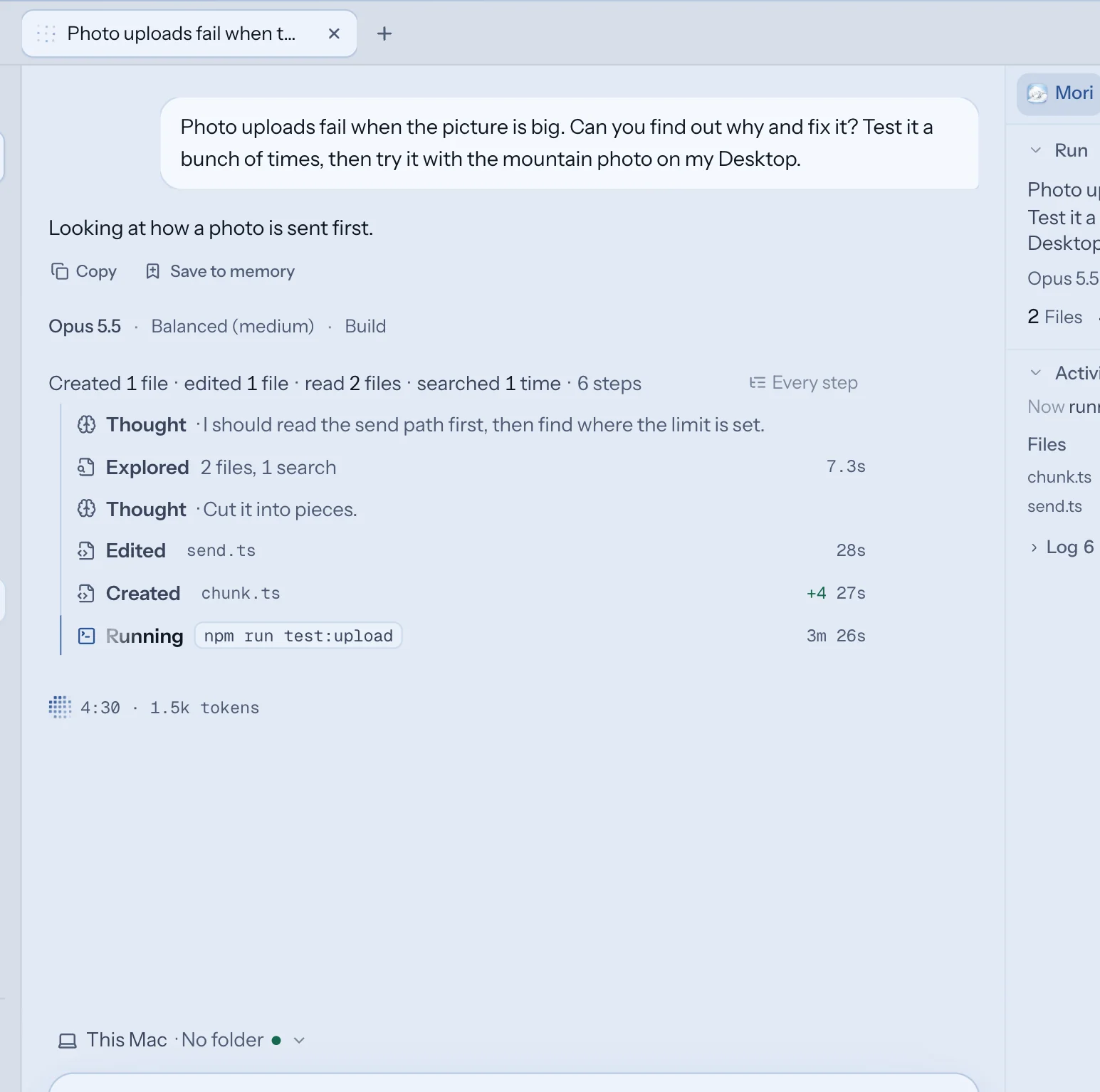Click the first Thought step text
Screen dimensions: 1100x1092
[484, 425]
